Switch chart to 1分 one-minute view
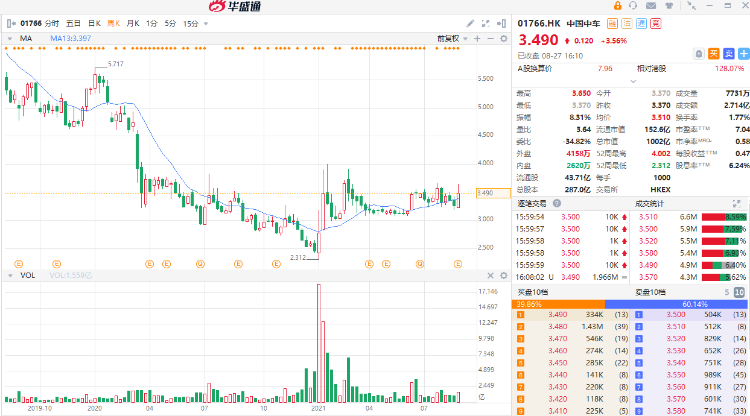The height and width of the screenshot is (416, 750). tap(152, 23)
